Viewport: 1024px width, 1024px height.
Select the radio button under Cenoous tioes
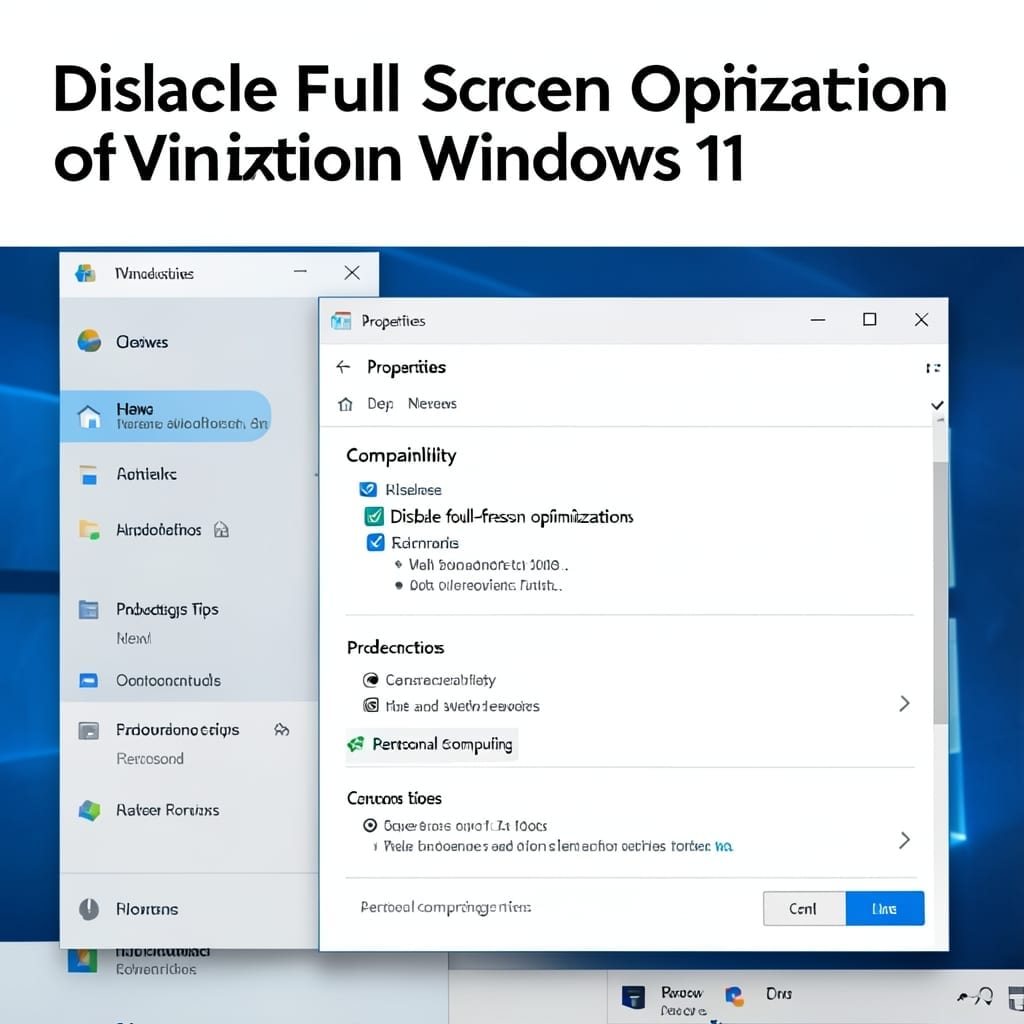pyautogui.click(x=370, y=825)
